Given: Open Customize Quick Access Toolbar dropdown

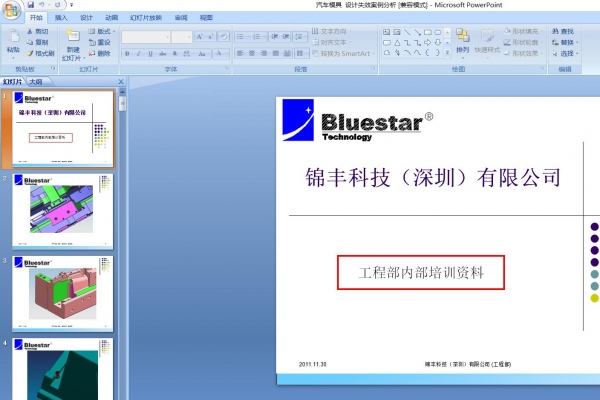Looking at the screenshot, I should 71,5.
